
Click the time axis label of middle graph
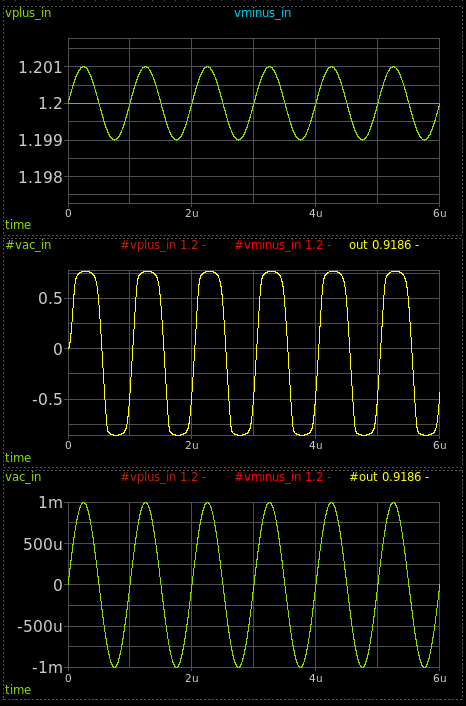coord(18,458)
